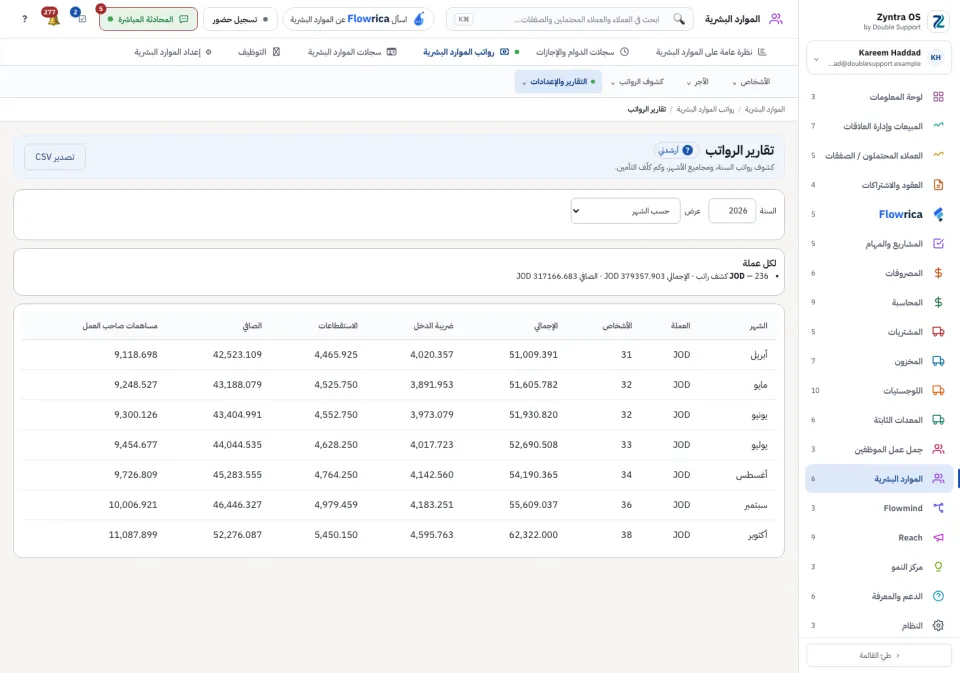Select Human Resources in sidebar
The width and height of the screenshot is (960, 673).
[879, 479]
